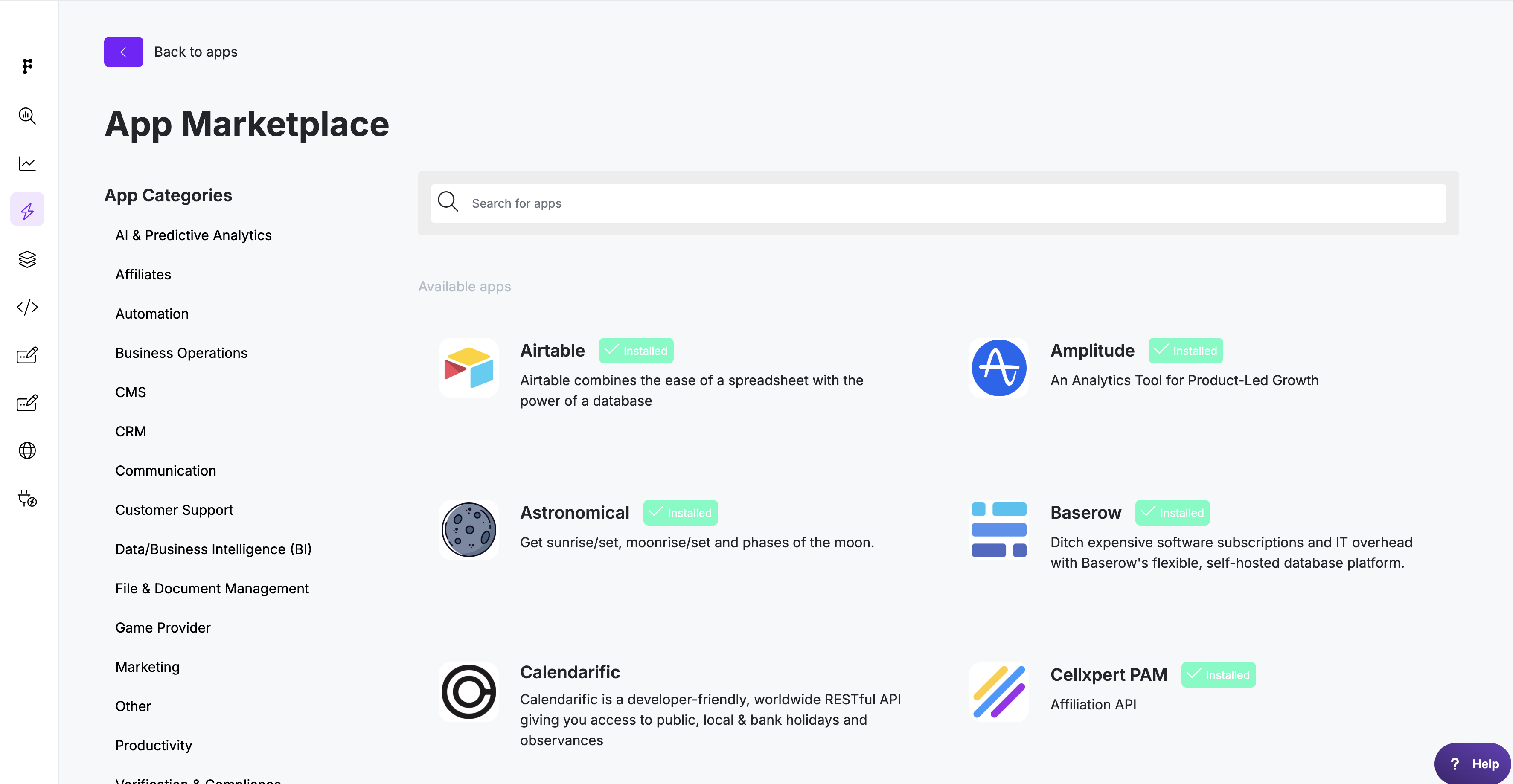
Task: Click the search magnifier icon in search bar
Action: pos(448,201)
